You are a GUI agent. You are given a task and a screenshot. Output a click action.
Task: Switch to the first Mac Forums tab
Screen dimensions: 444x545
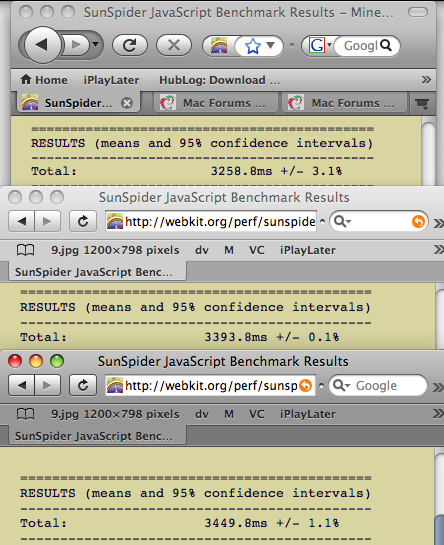pyautogui.click(x=216, y=103)
